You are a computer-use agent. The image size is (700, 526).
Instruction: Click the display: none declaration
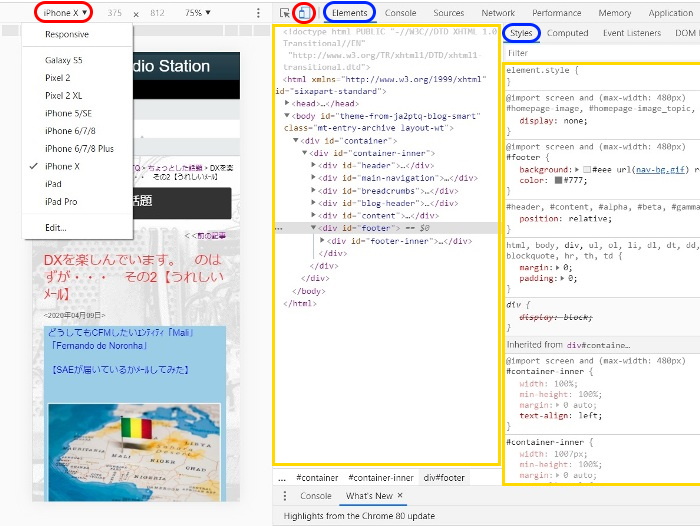click(x=553, y=121)
